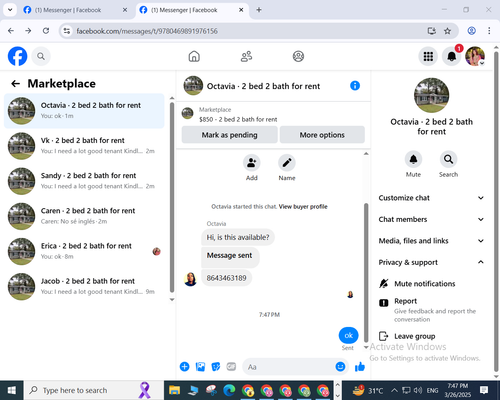Bookmark this page with the star icon
The height and width of the screenshot is (400, 500).
click(447, 31)
